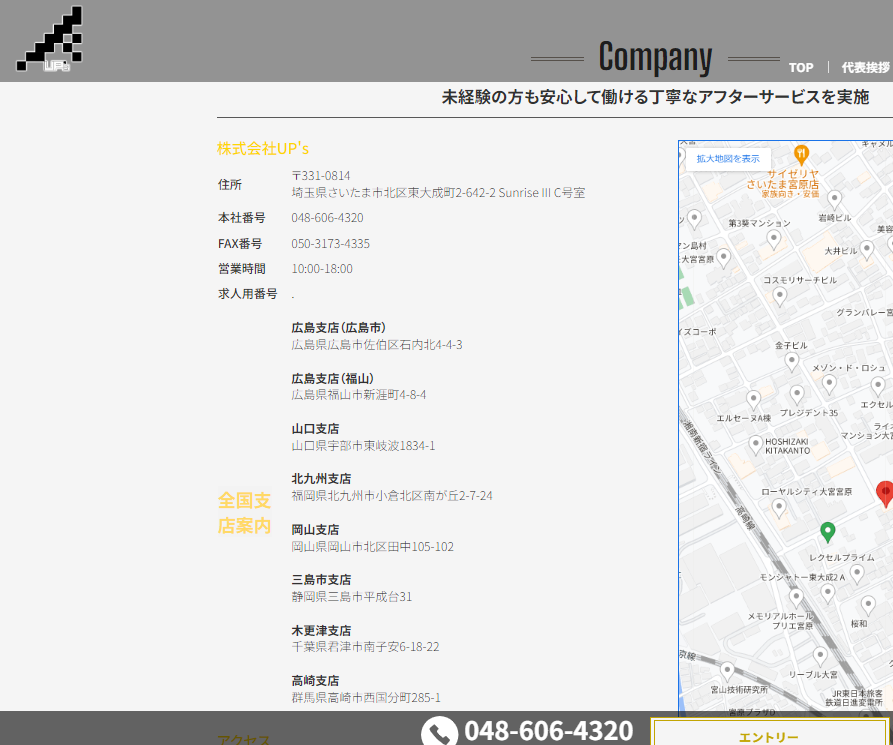Click 拡大地図を表示 to enlarge the map

(728, 158)
